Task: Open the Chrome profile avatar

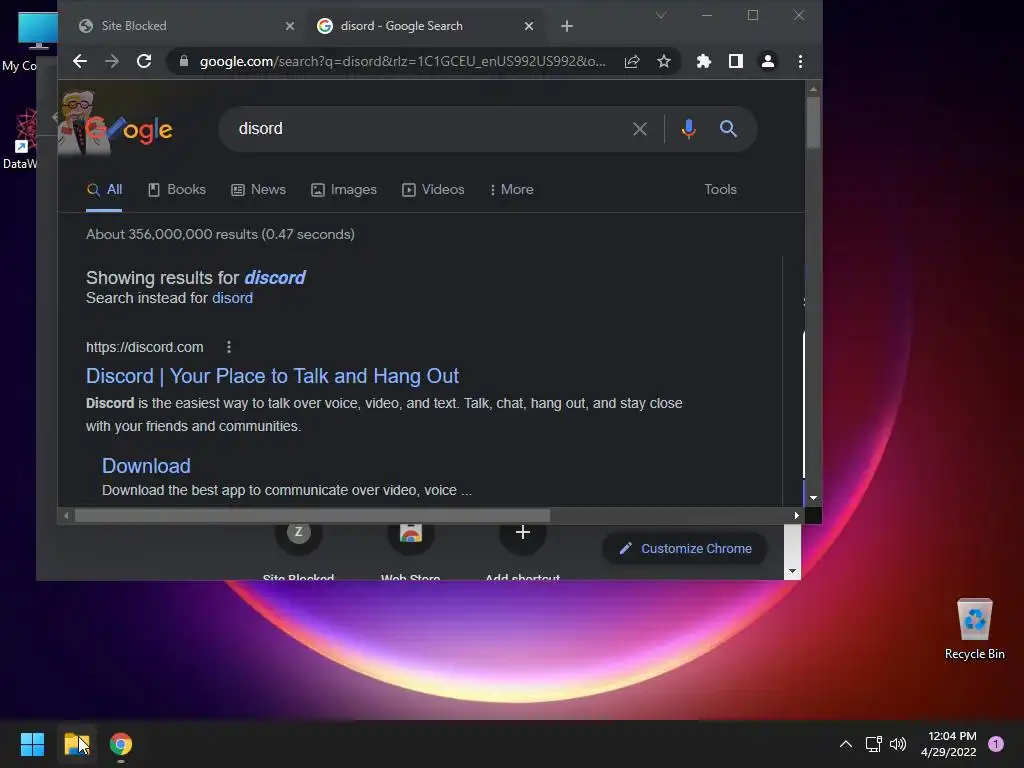Action: (768, 61)
